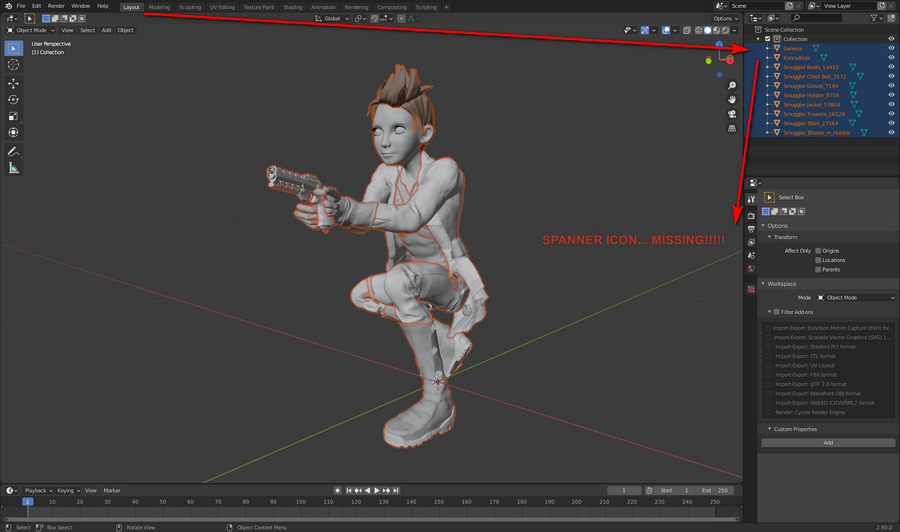The width and height of the screenshot is (900, 532).
Task: Switch to the Sculpting workspace tab
Action: coord(190,7)
